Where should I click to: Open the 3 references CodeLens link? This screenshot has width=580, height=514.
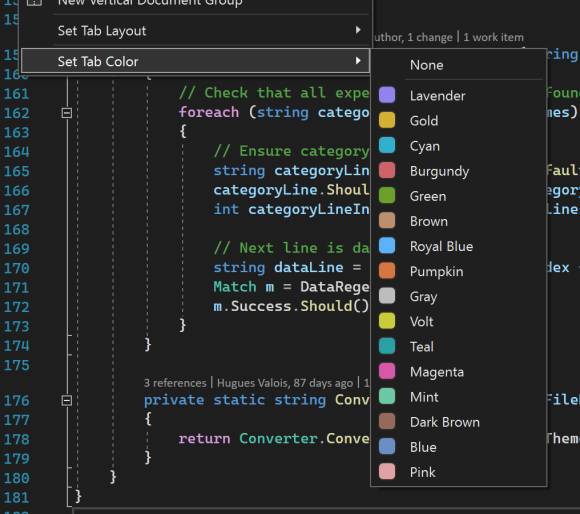175,383
